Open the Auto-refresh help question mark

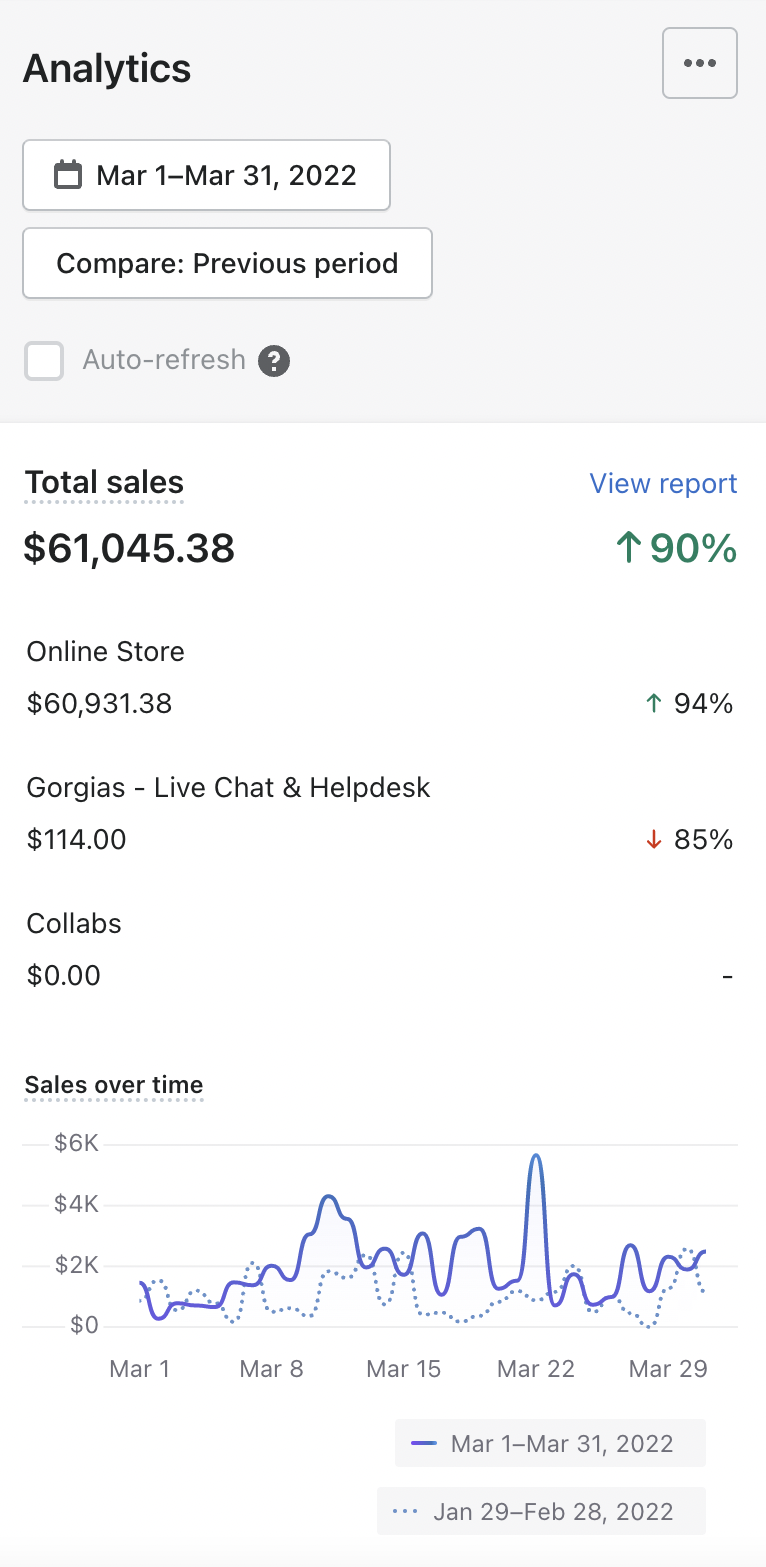274,360
